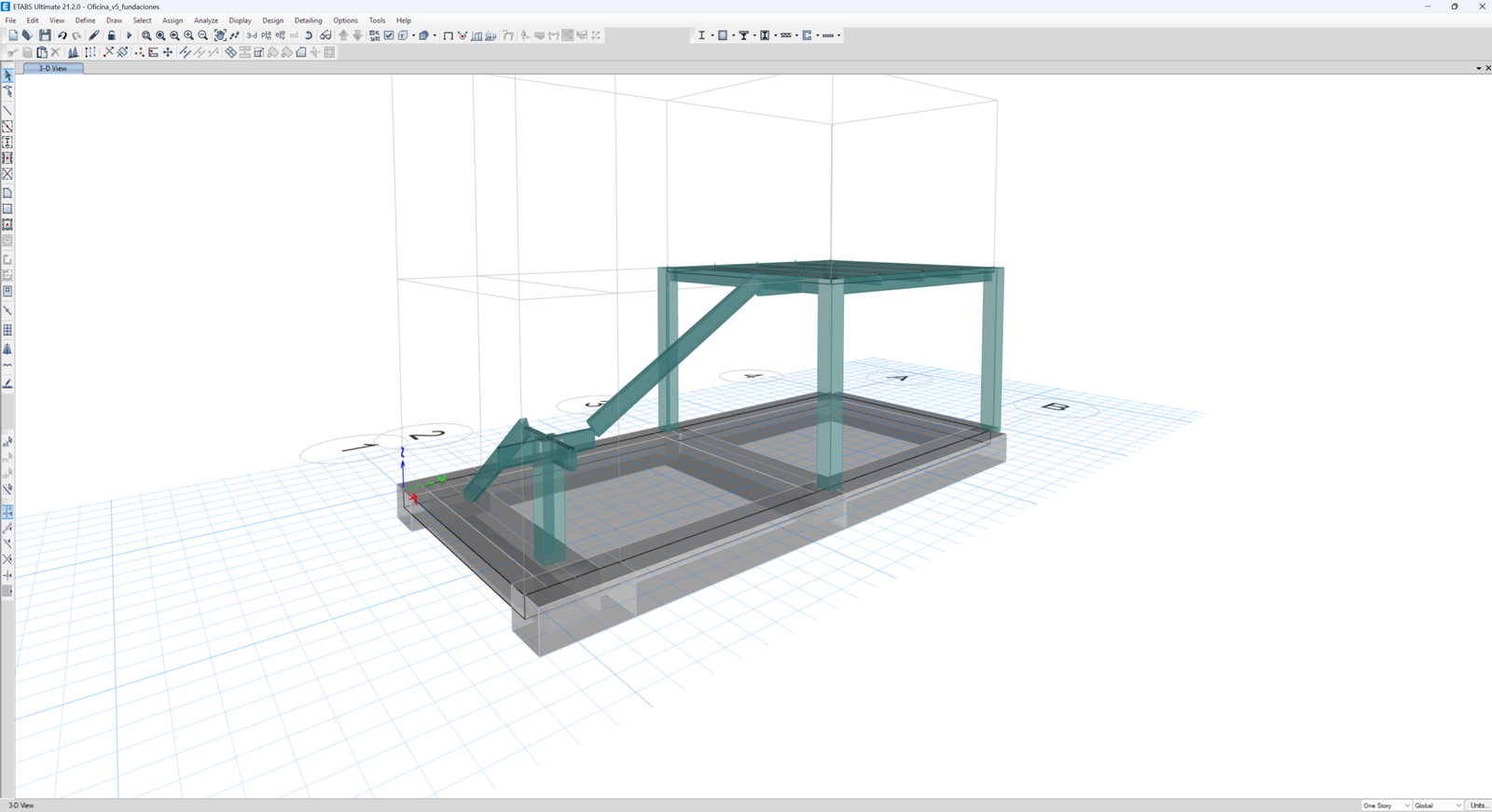The width and height of the screenshot is (1492, 812).
Task: Toggle snap to grid intersections
Action: point(7,512)
